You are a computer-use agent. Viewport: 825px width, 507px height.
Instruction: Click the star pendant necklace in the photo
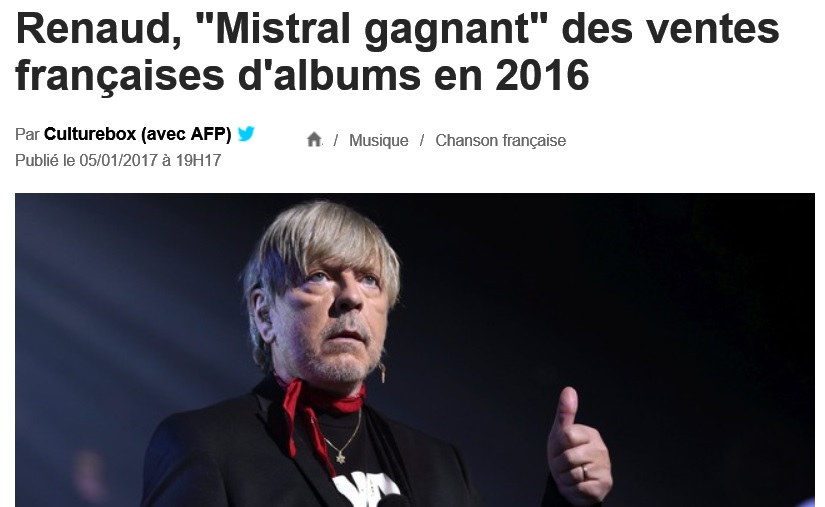pos(340,459)
